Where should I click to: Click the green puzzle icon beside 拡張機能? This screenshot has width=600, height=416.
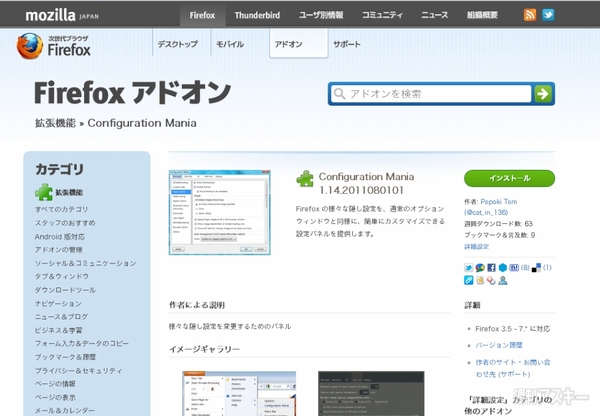(44, 192)
